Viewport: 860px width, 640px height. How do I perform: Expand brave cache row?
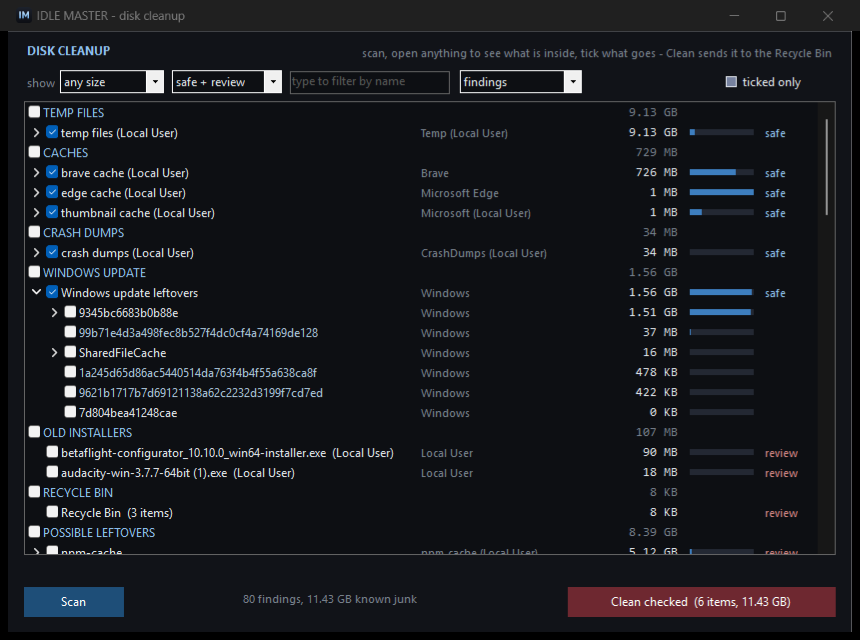pos(36,172)
